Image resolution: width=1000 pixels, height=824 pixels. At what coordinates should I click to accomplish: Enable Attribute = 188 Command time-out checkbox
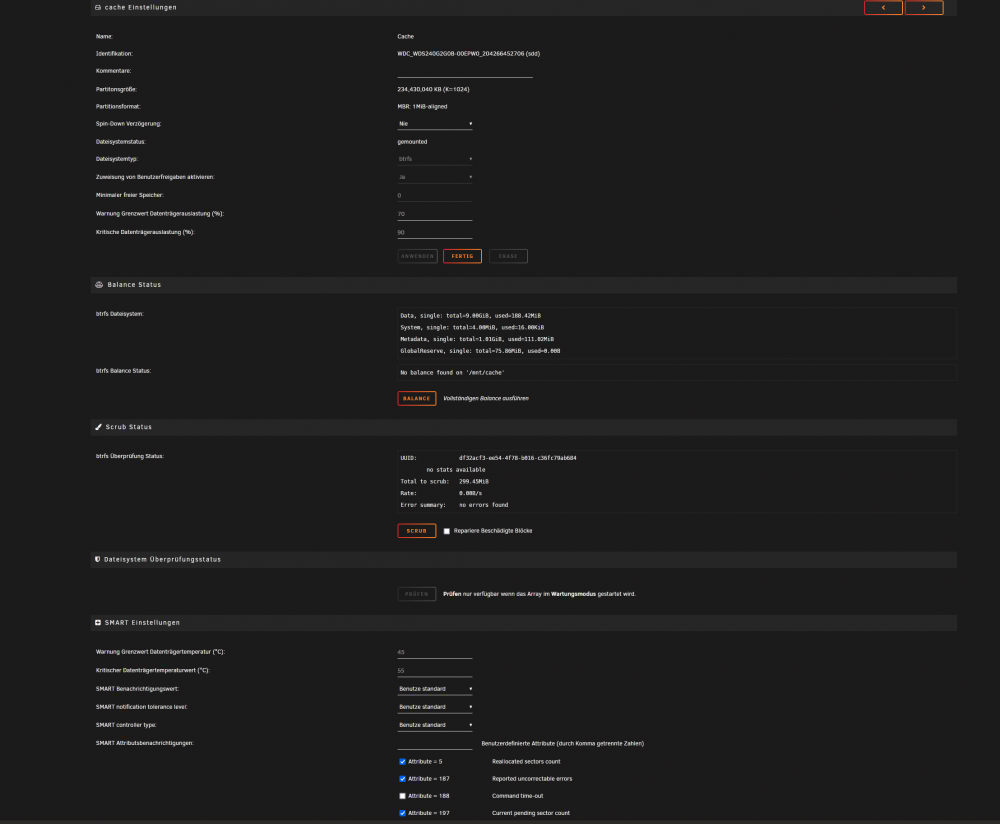[x=402, y=796]
